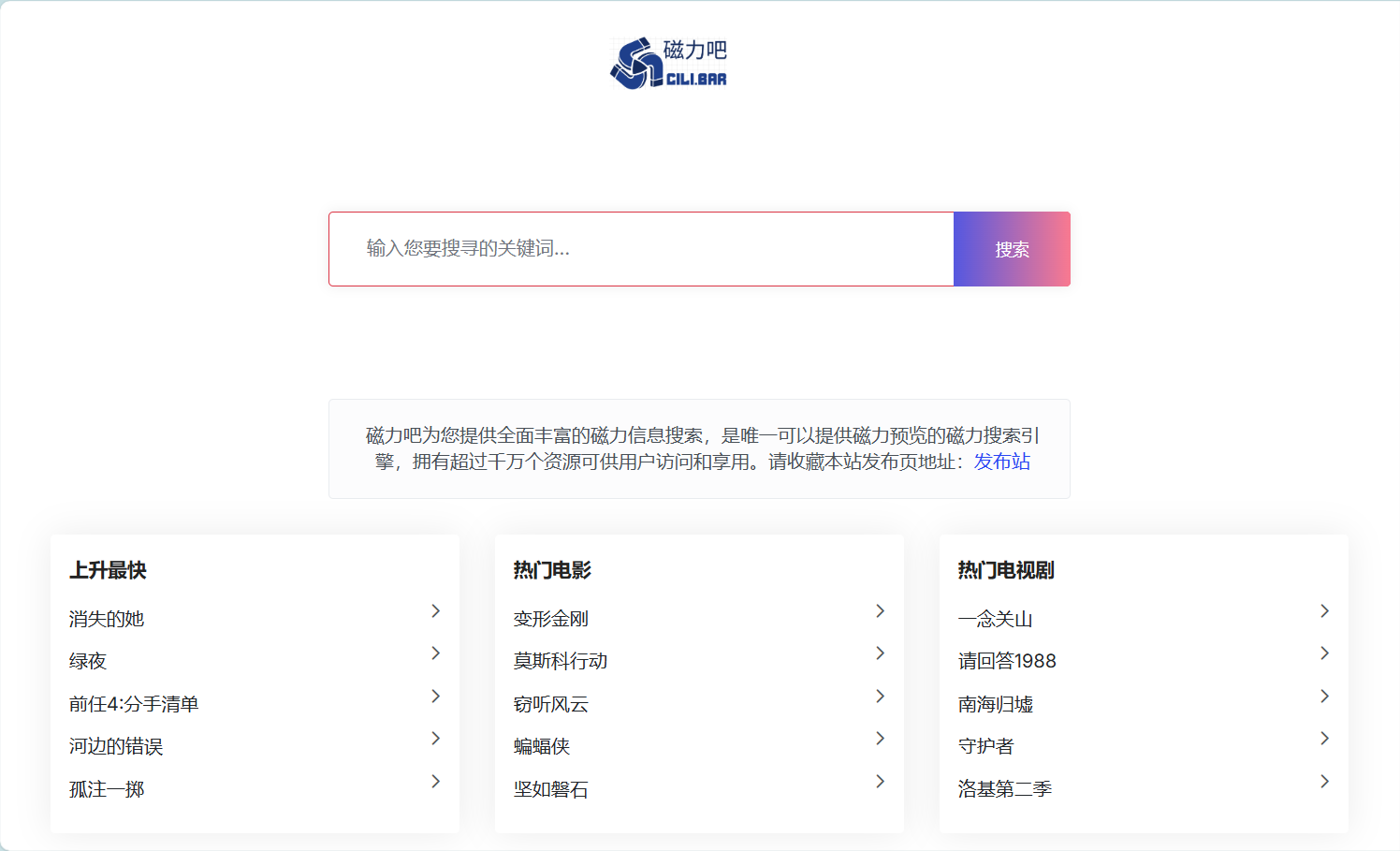The height and width of the screenshot is (851, 1400).
Task: Click chevron arrow beside 坚如磐石
Action: (x=880, y=782)
